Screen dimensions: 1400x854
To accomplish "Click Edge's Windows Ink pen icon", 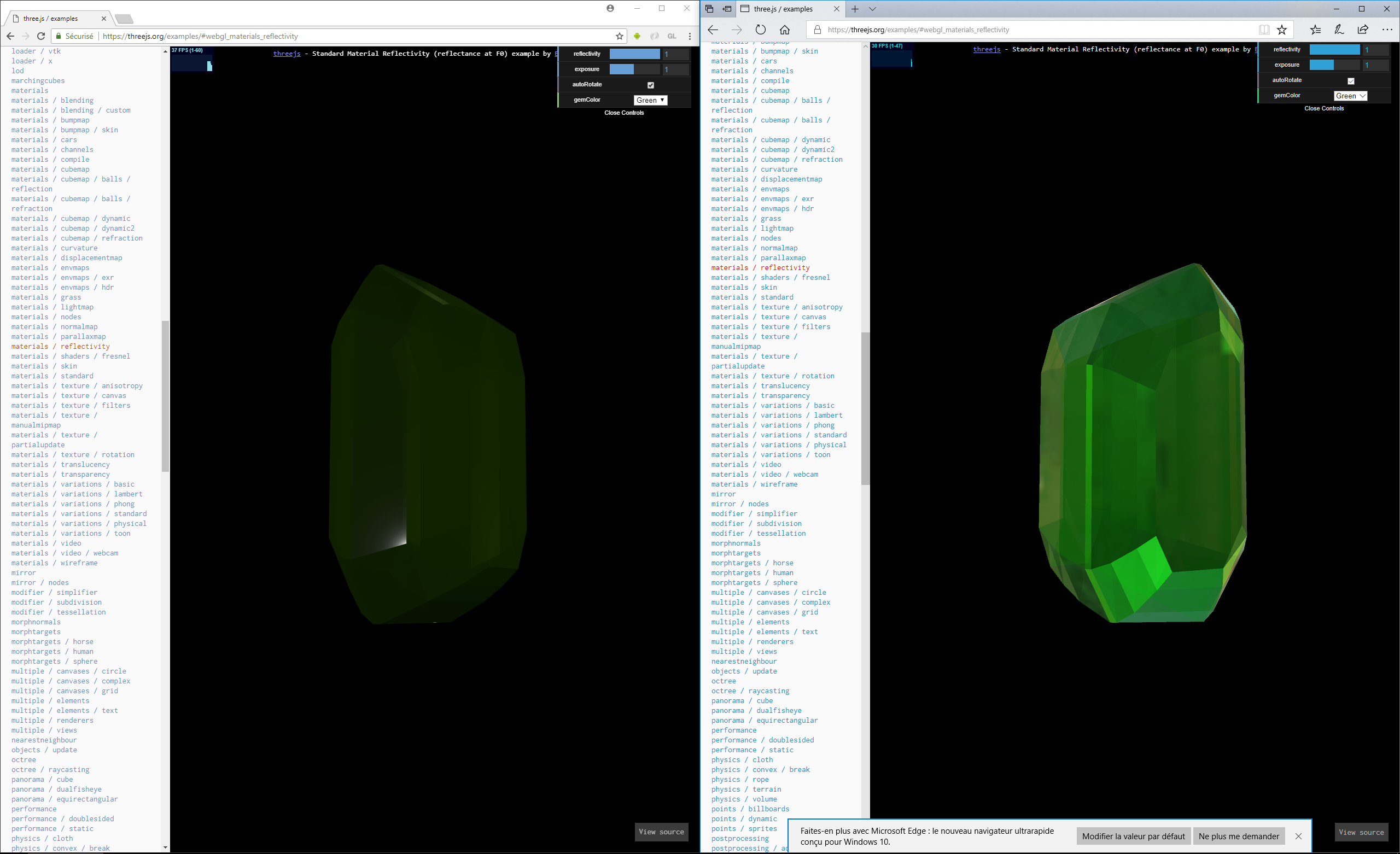I will coord(1339,30).
